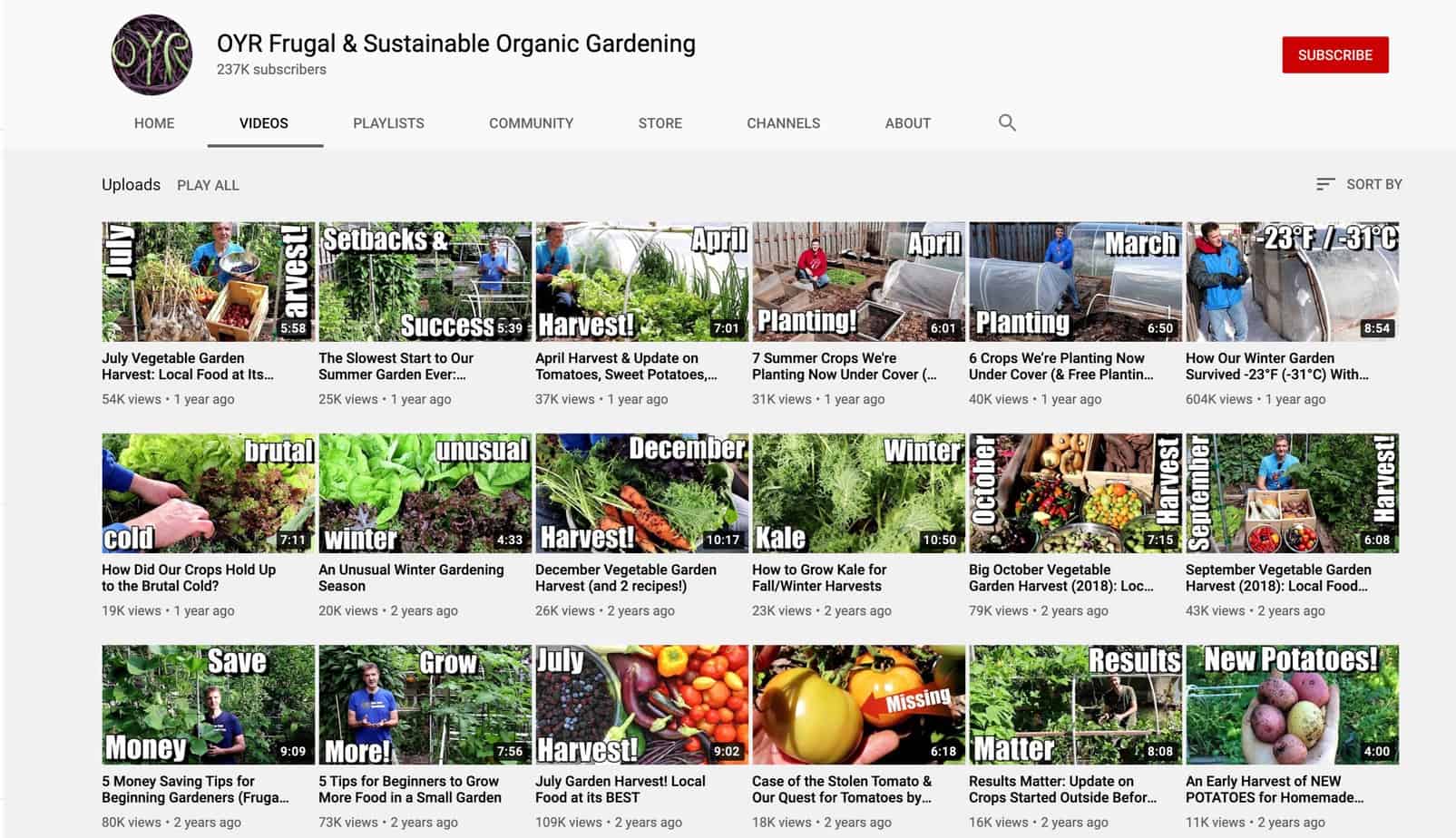The width and height of the screenshot is (1456, 838).
Task: Click the '109K views • 2 years ago' text
Action: (609, 823)
